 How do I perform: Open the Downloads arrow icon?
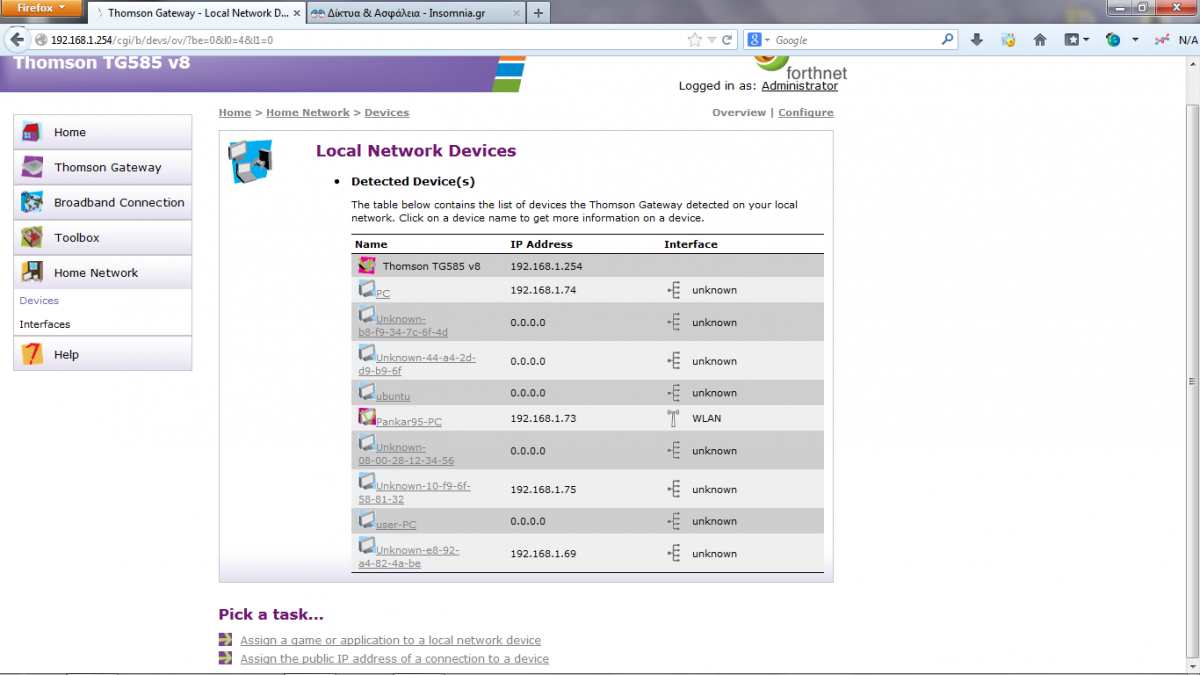(977, 40)
